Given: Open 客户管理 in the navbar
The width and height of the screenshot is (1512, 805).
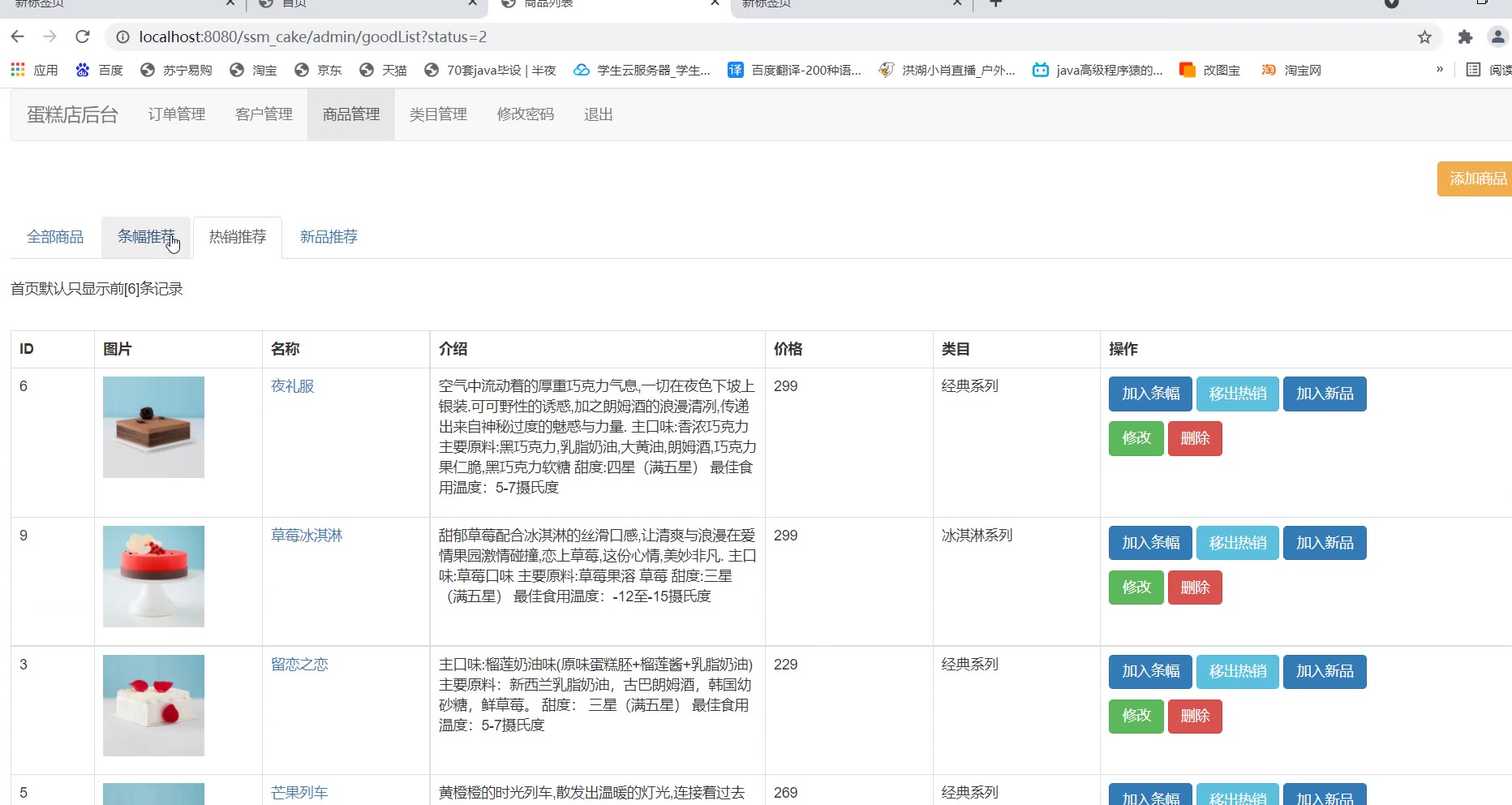Looking at the screenshot, I should point(264,114).
